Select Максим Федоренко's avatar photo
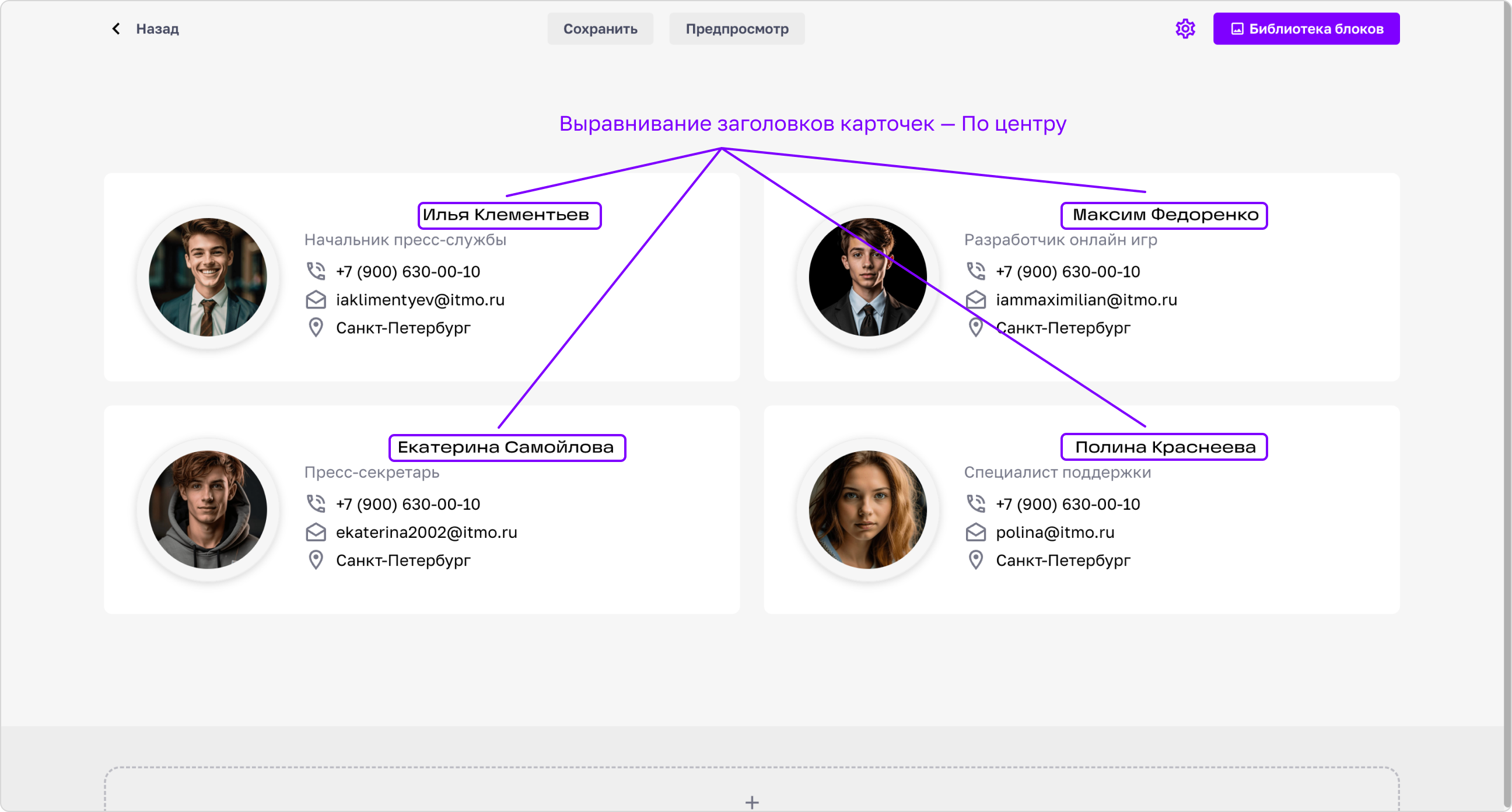 867,277
